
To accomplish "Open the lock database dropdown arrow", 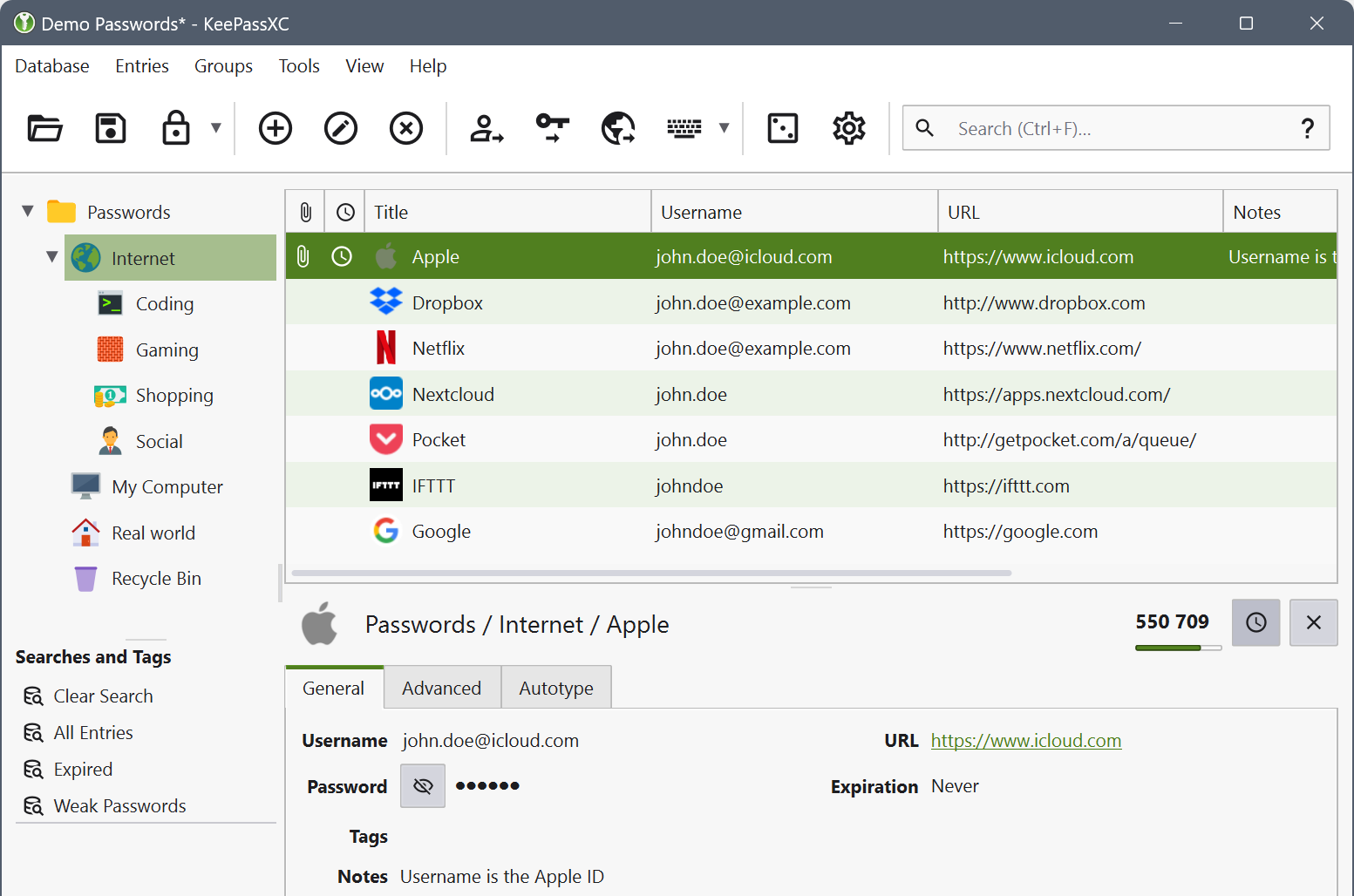I will [x=216, y=128].
